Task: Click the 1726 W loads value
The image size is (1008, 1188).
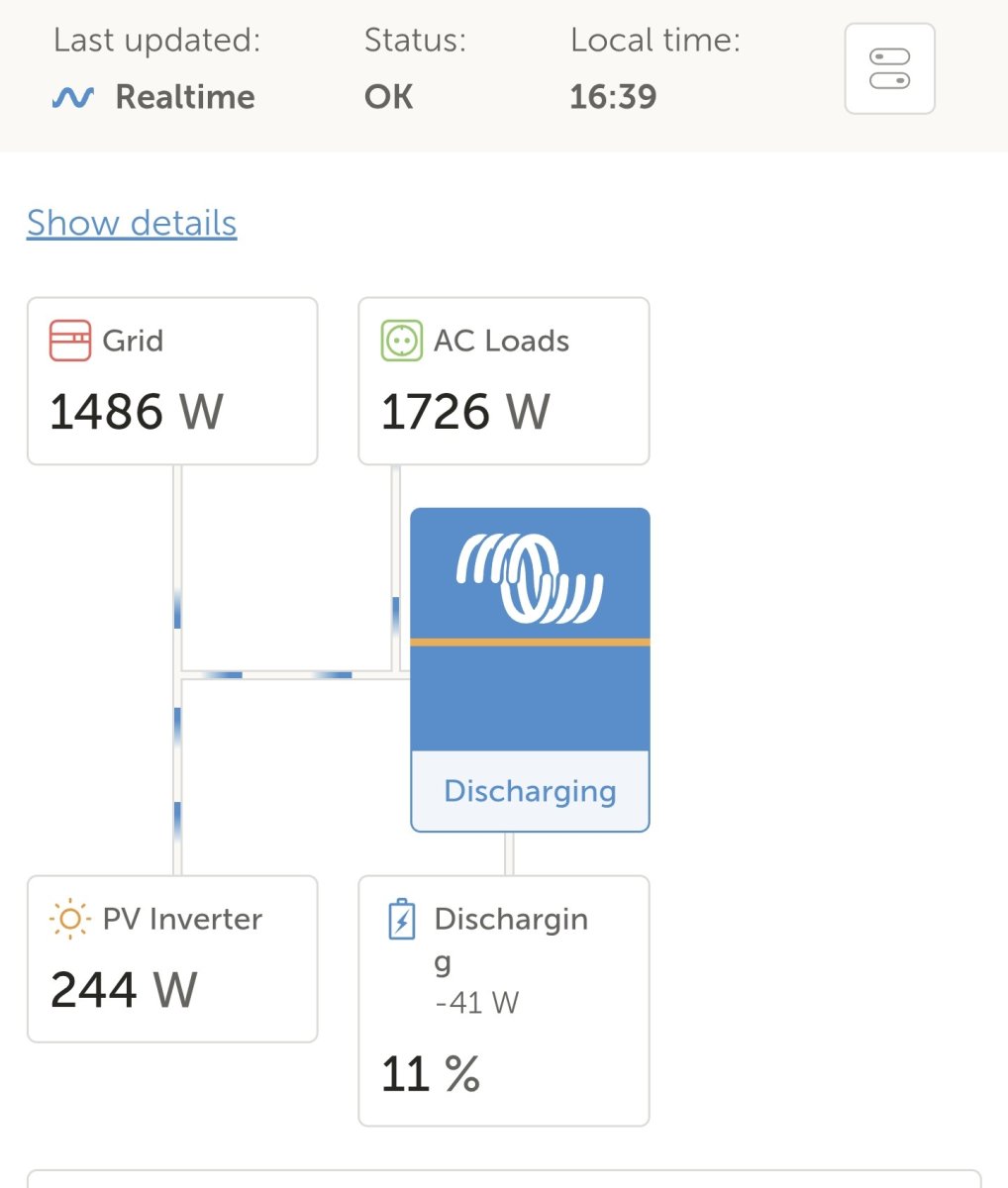Action: click(x=465, y=412)
